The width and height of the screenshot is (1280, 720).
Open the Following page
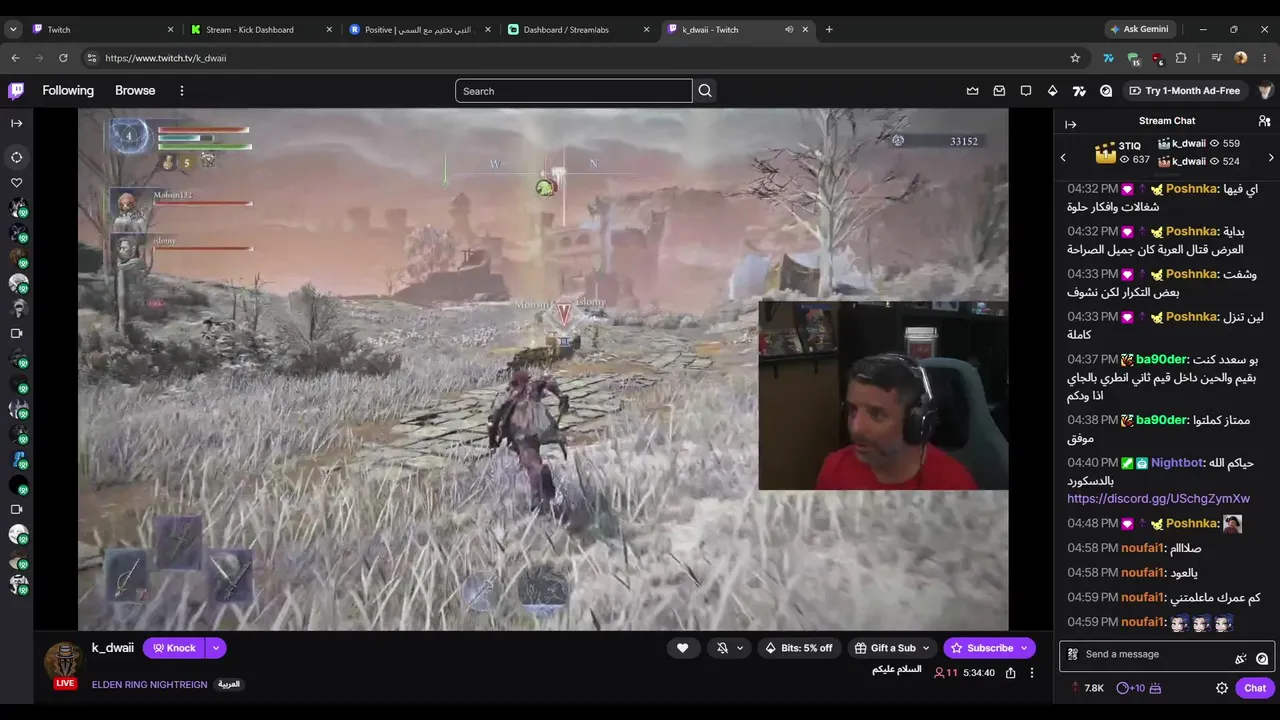pos(68,91)
